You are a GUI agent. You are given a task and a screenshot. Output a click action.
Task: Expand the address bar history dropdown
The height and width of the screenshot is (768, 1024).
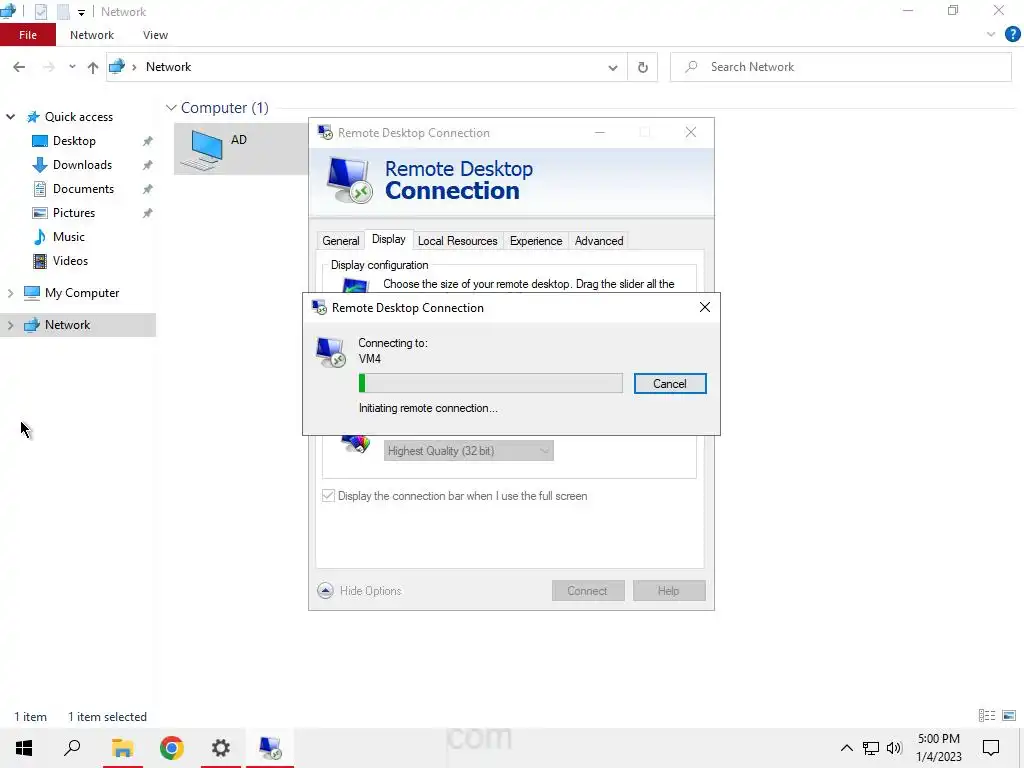pyautogui.click(x=613, y=67)
